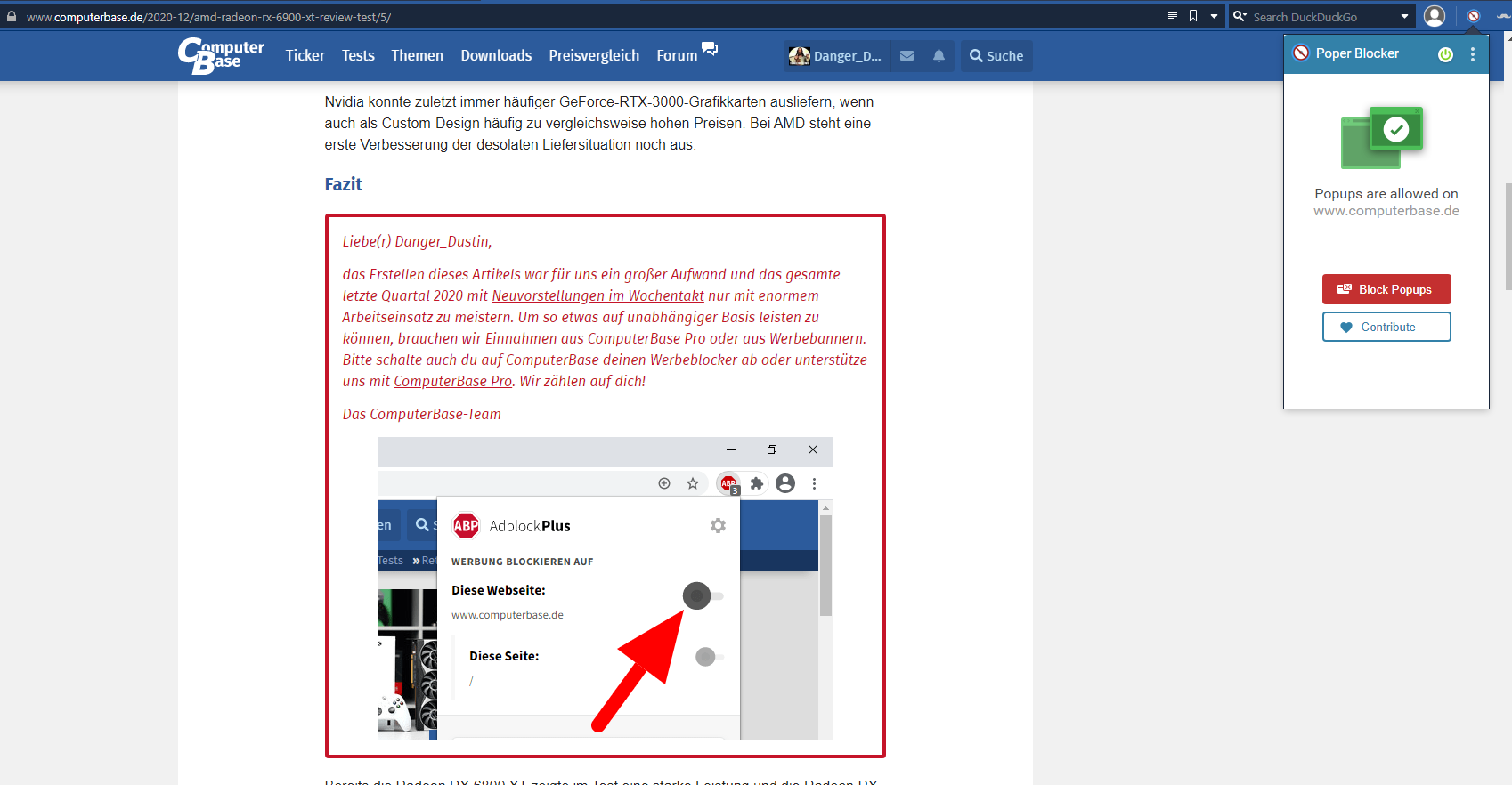Click the padlock site security icon

tap(12, 16)
